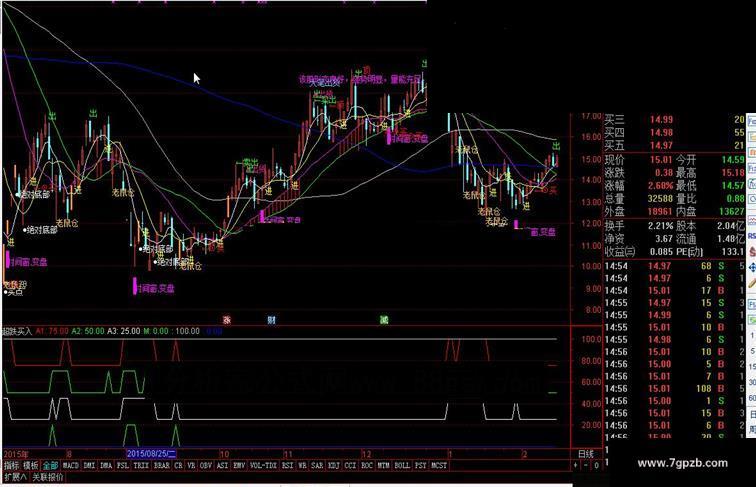Click the A2: 50.00 indicator parameter
The height and width of the screenshot is (487, 756).
click(88, 331)
